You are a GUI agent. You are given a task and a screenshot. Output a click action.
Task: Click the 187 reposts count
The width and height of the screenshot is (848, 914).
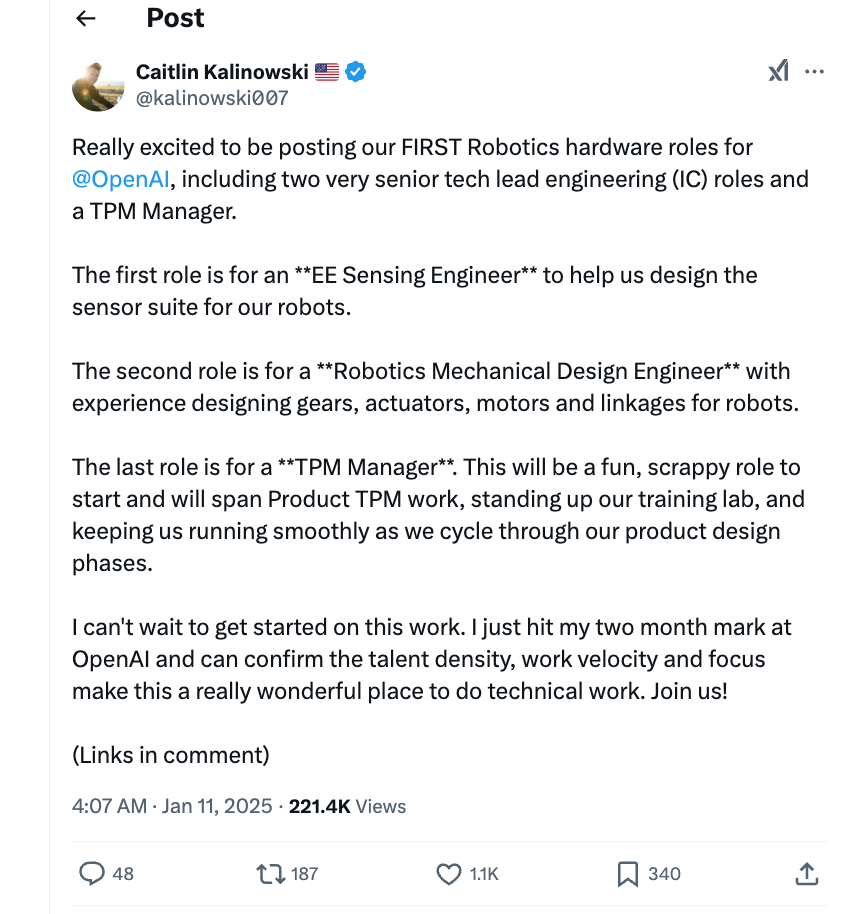(304, 874)
